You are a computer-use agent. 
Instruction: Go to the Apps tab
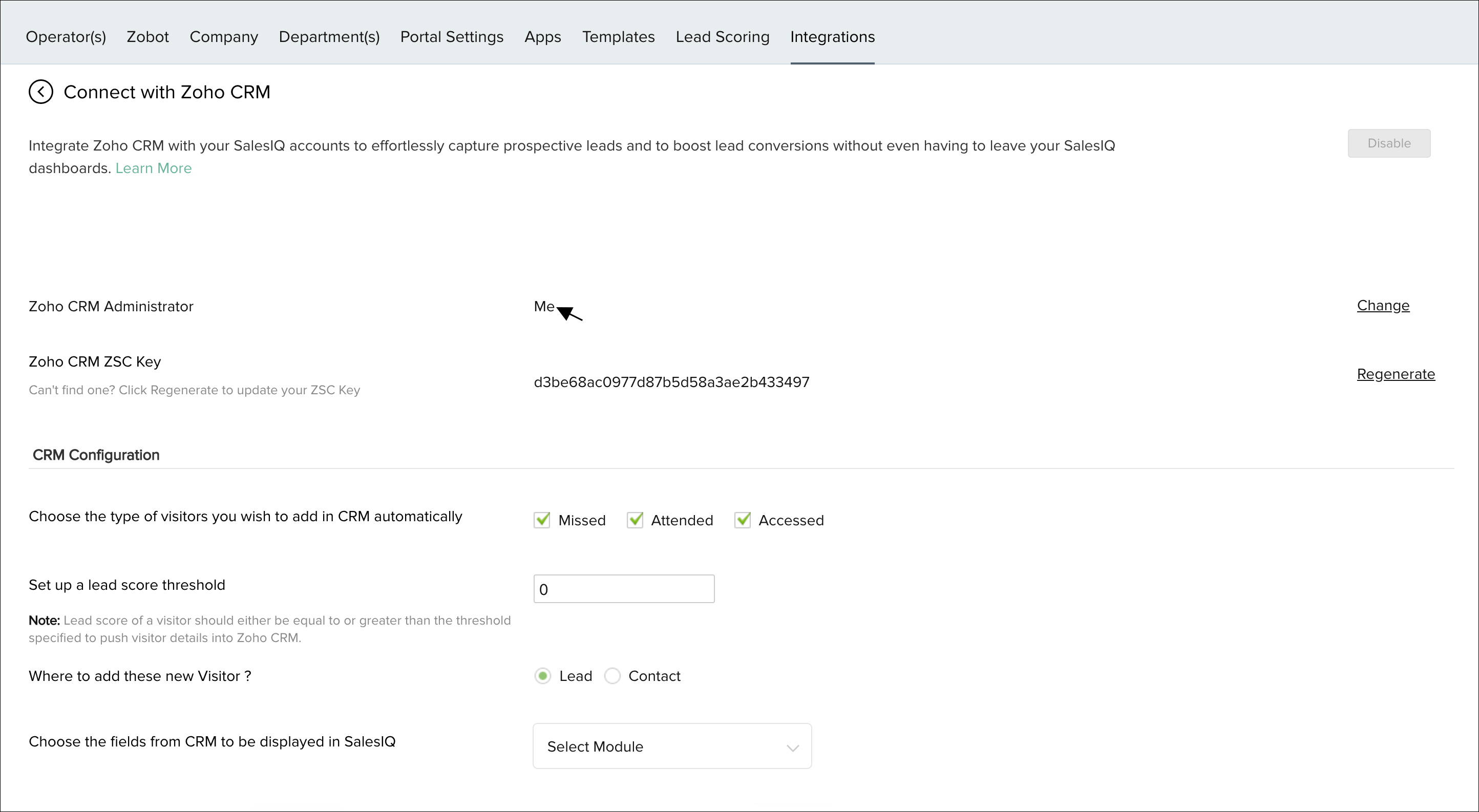click(x=542, y=37)
